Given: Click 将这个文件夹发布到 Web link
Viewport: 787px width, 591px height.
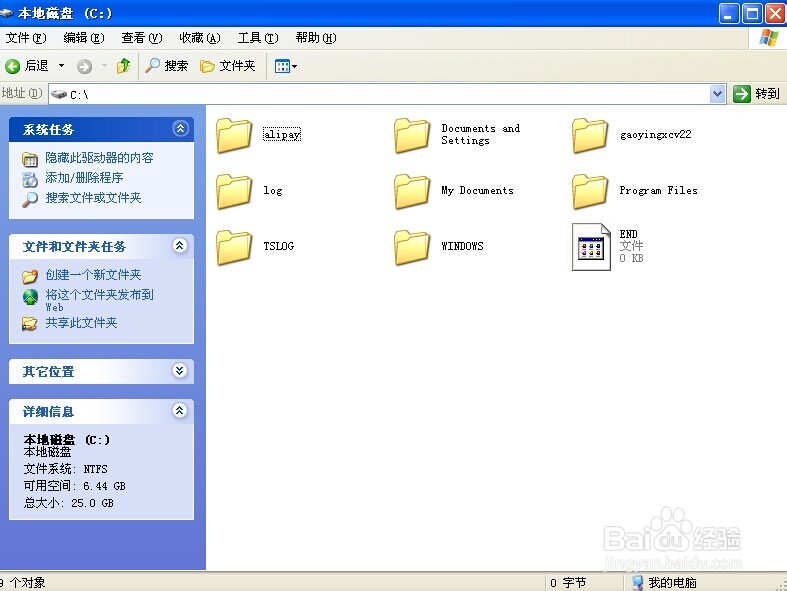Looking at the screenshot, I should click(x=99, y=300).
